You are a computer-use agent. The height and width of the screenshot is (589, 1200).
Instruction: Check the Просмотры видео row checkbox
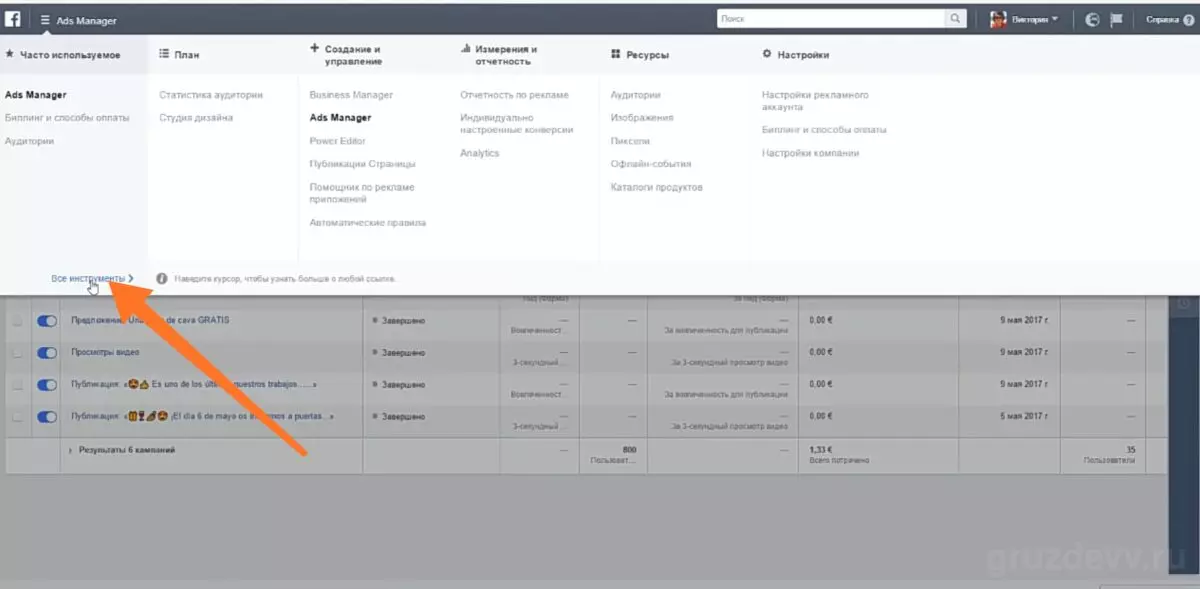tap(16, 353)
